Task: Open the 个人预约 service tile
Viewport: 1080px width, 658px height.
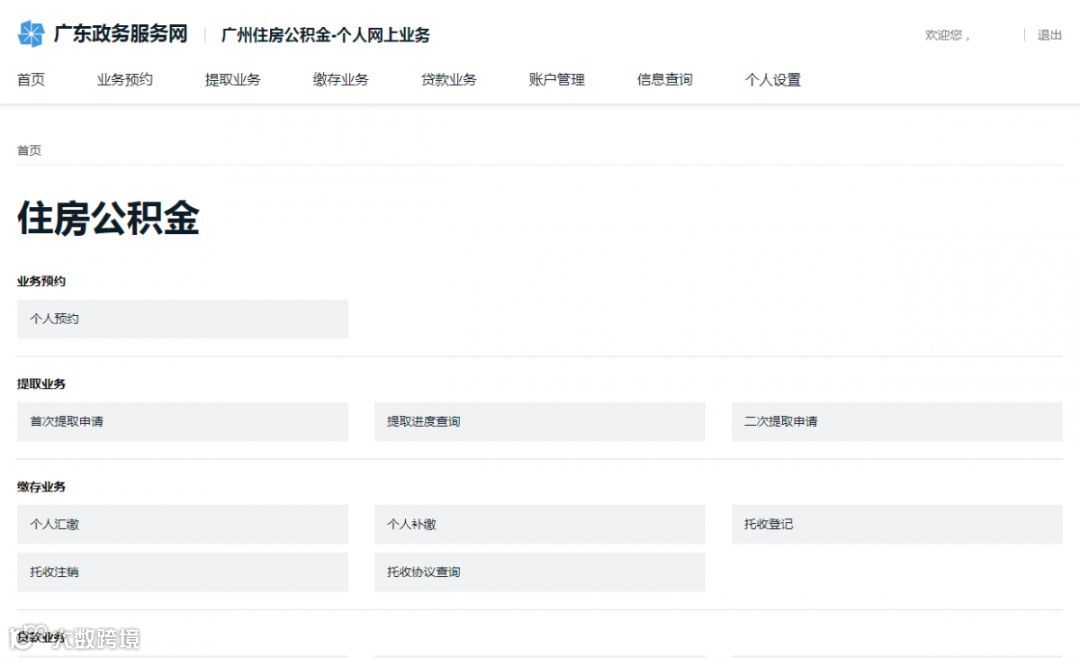Action: click(x=183, y=318)
